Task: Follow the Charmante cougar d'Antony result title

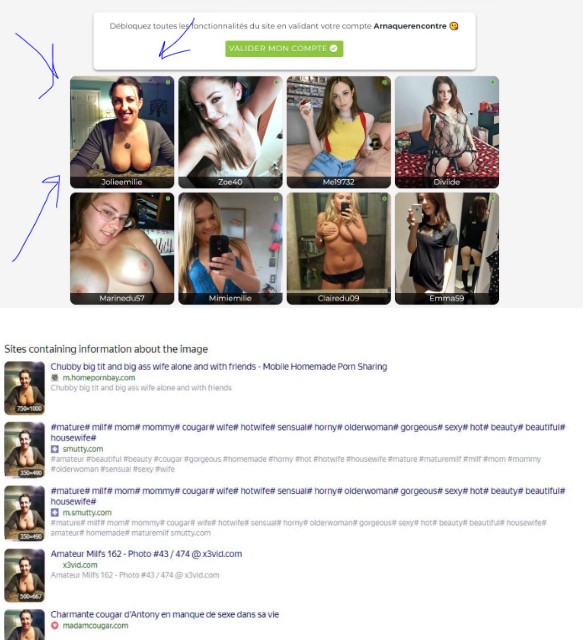Action: point(165,615)
